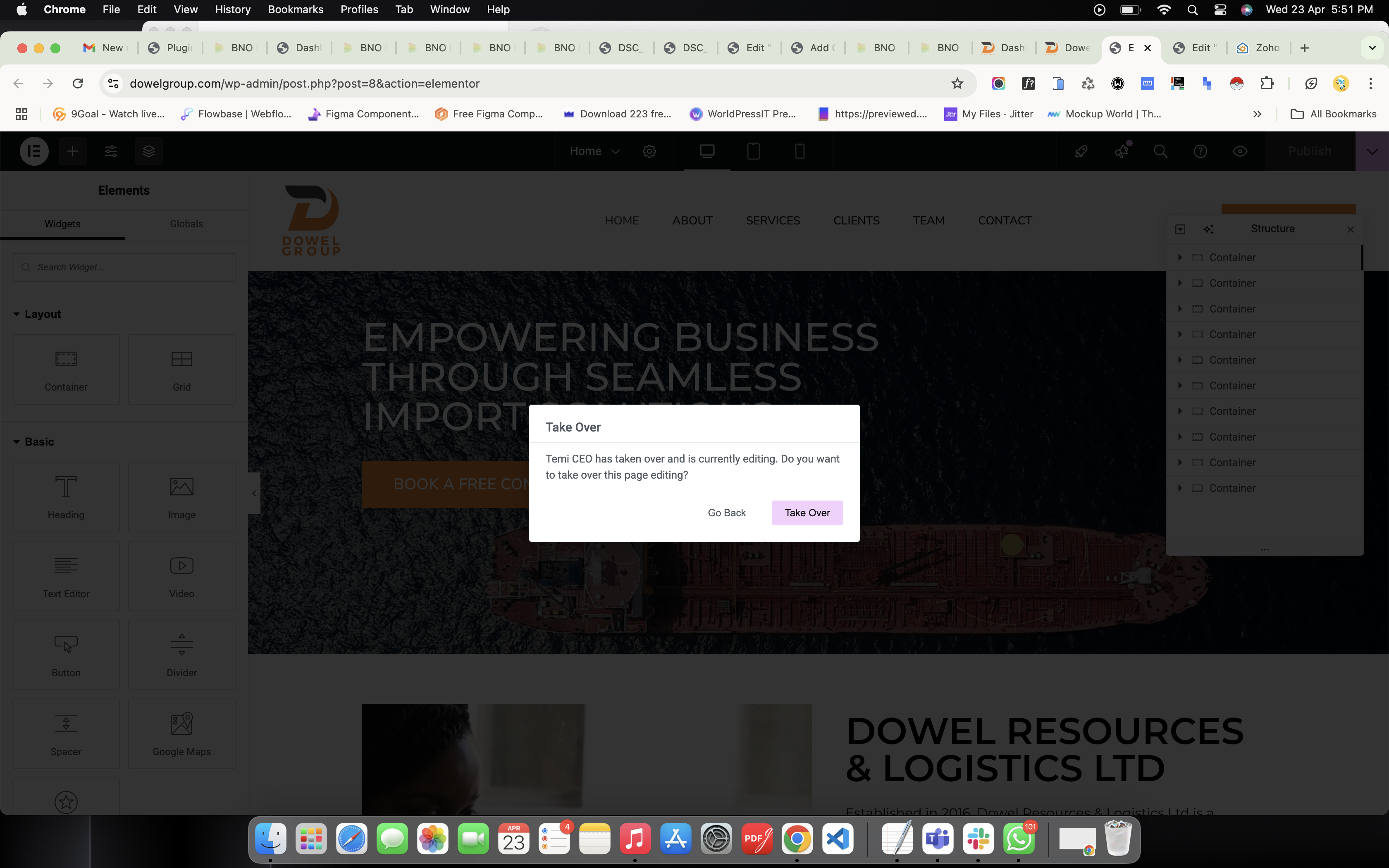The image size is (1389, 868).
Task: Preview changes with the eye icon
Action: [x=1240, y=151]
